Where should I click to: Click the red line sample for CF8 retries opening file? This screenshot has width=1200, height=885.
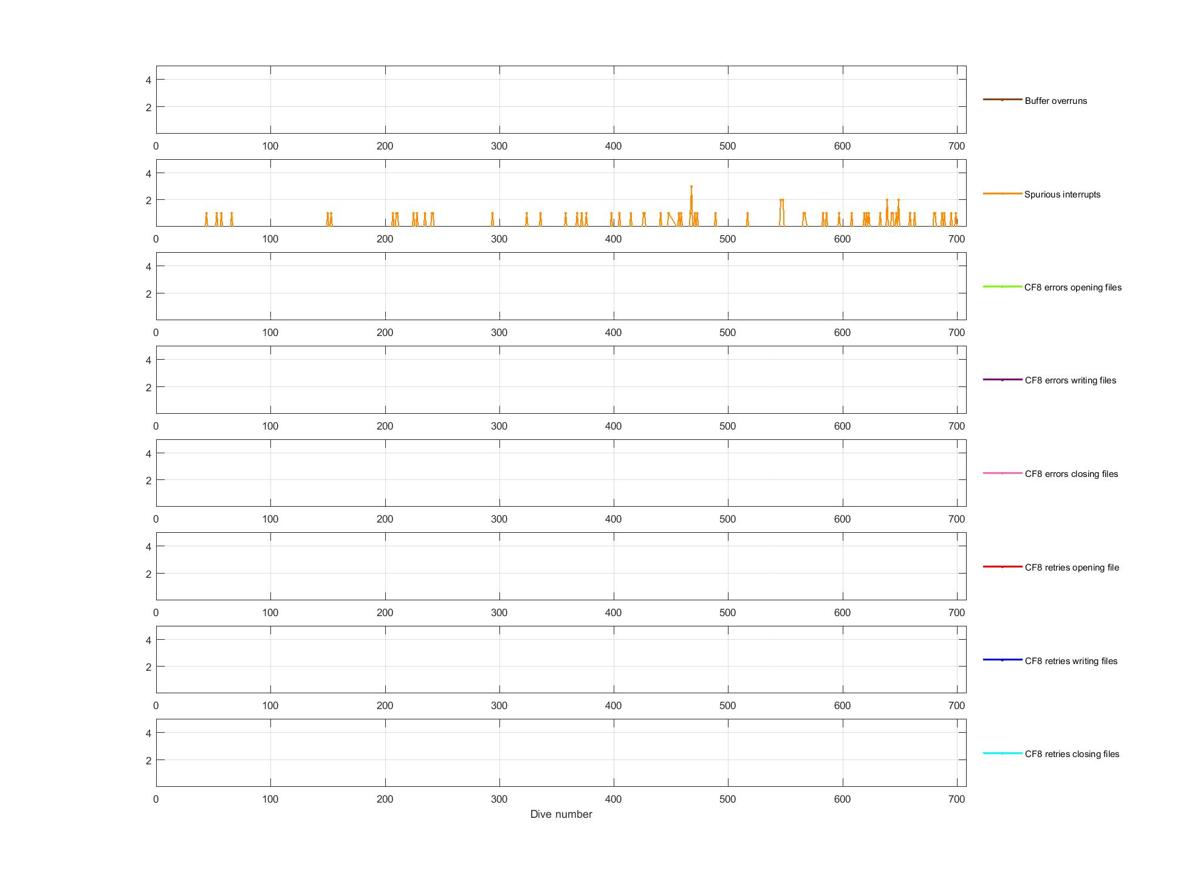coord(1002,566)
